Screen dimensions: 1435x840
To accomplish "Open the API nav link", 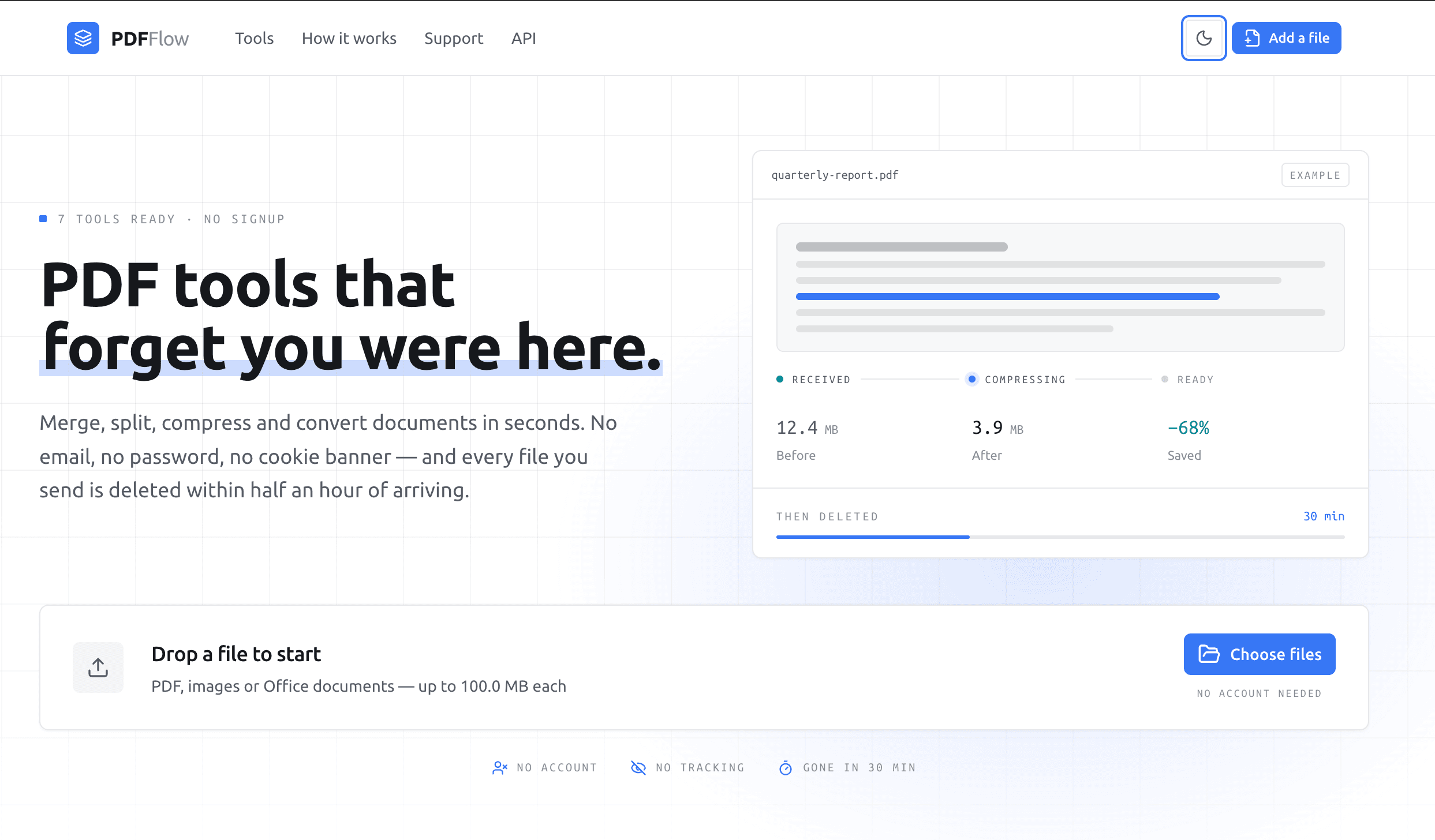I will click(x=524, y=38).
